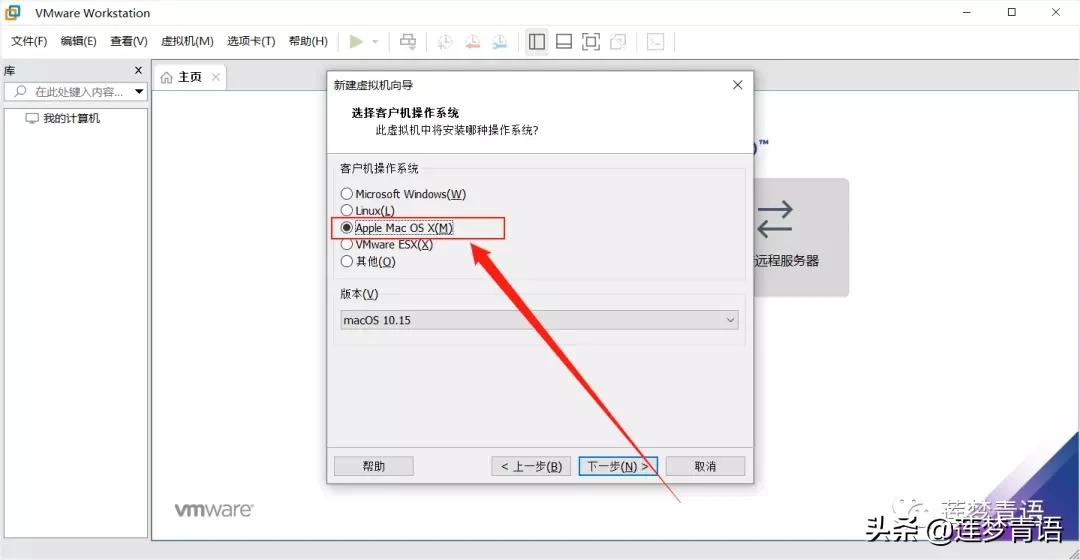Click the take snapshot clock icon
The width and height of the screenshot is (1080, 560).
(x=445, y=42)
